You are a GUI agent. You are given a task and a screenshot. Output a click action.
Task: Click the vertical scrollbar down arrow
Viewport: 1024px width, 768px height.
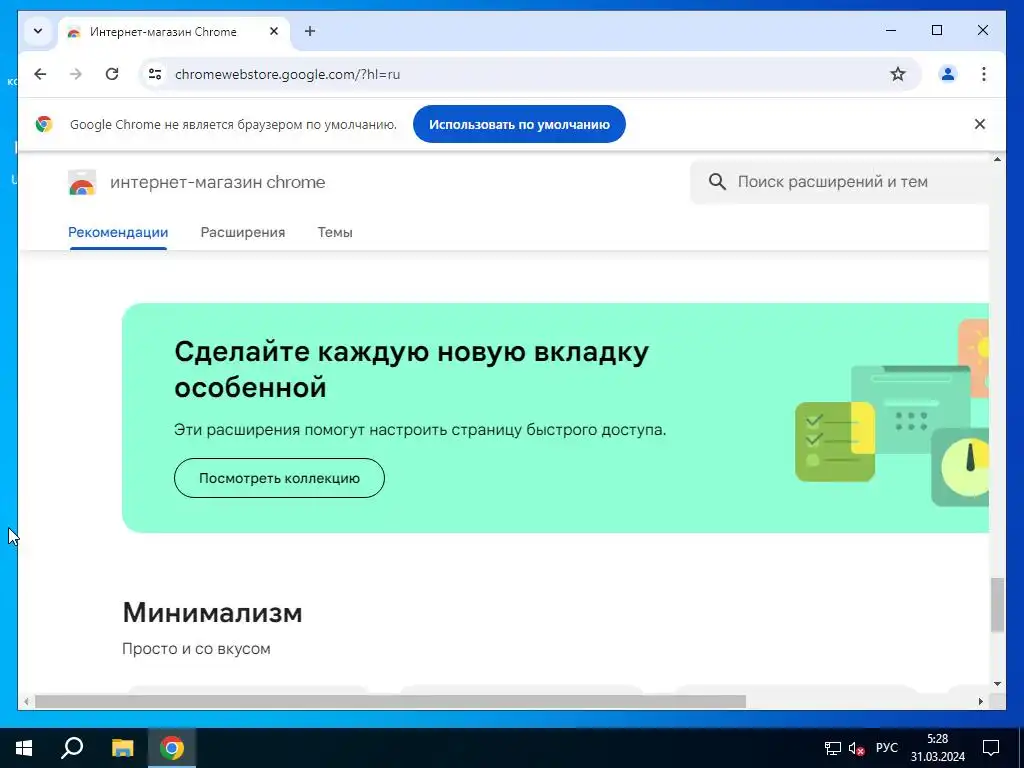coord(997,684)
